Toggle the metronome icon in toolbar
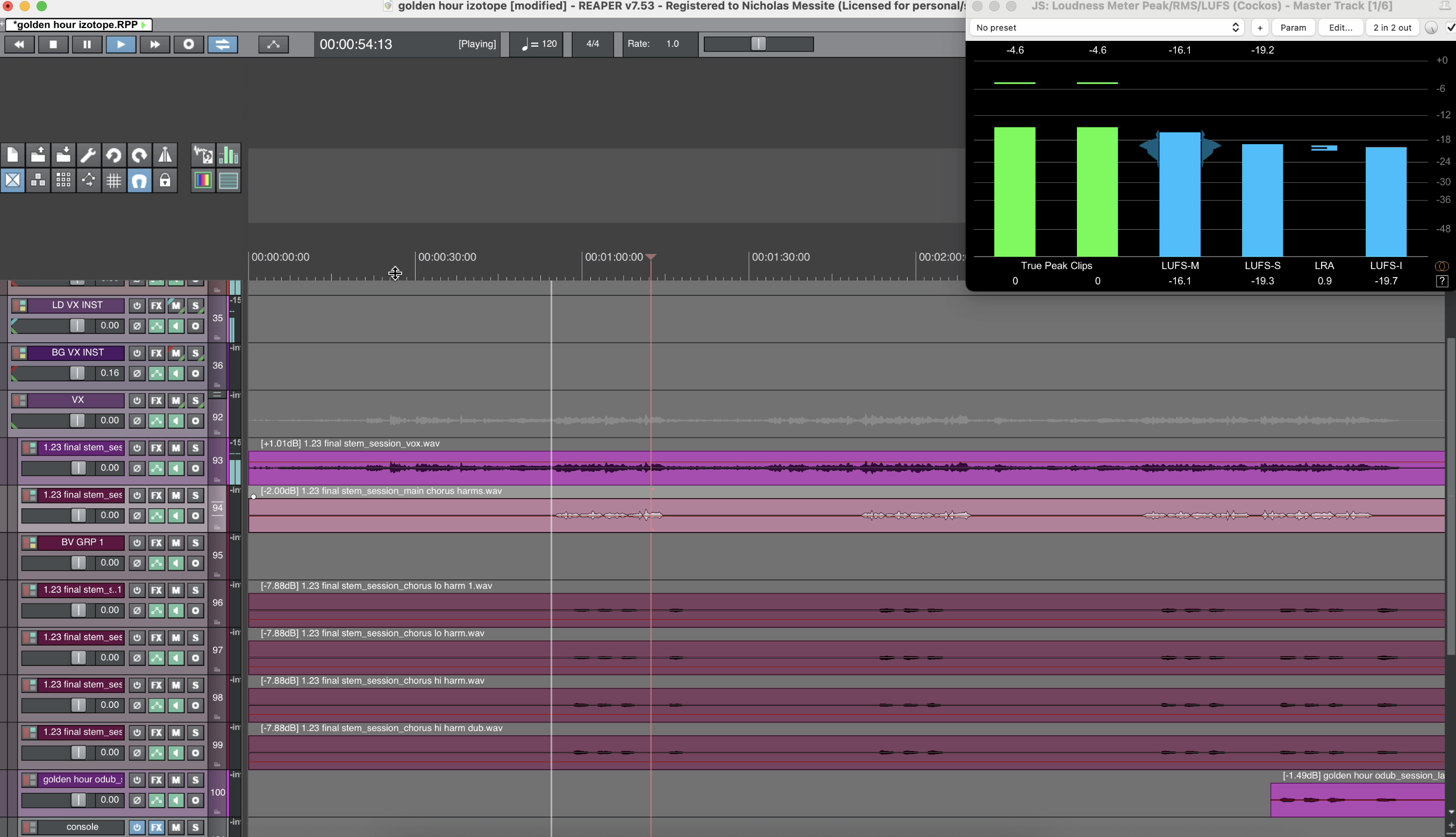Viewport: 1456px width, 837px height. click(165, 155)
